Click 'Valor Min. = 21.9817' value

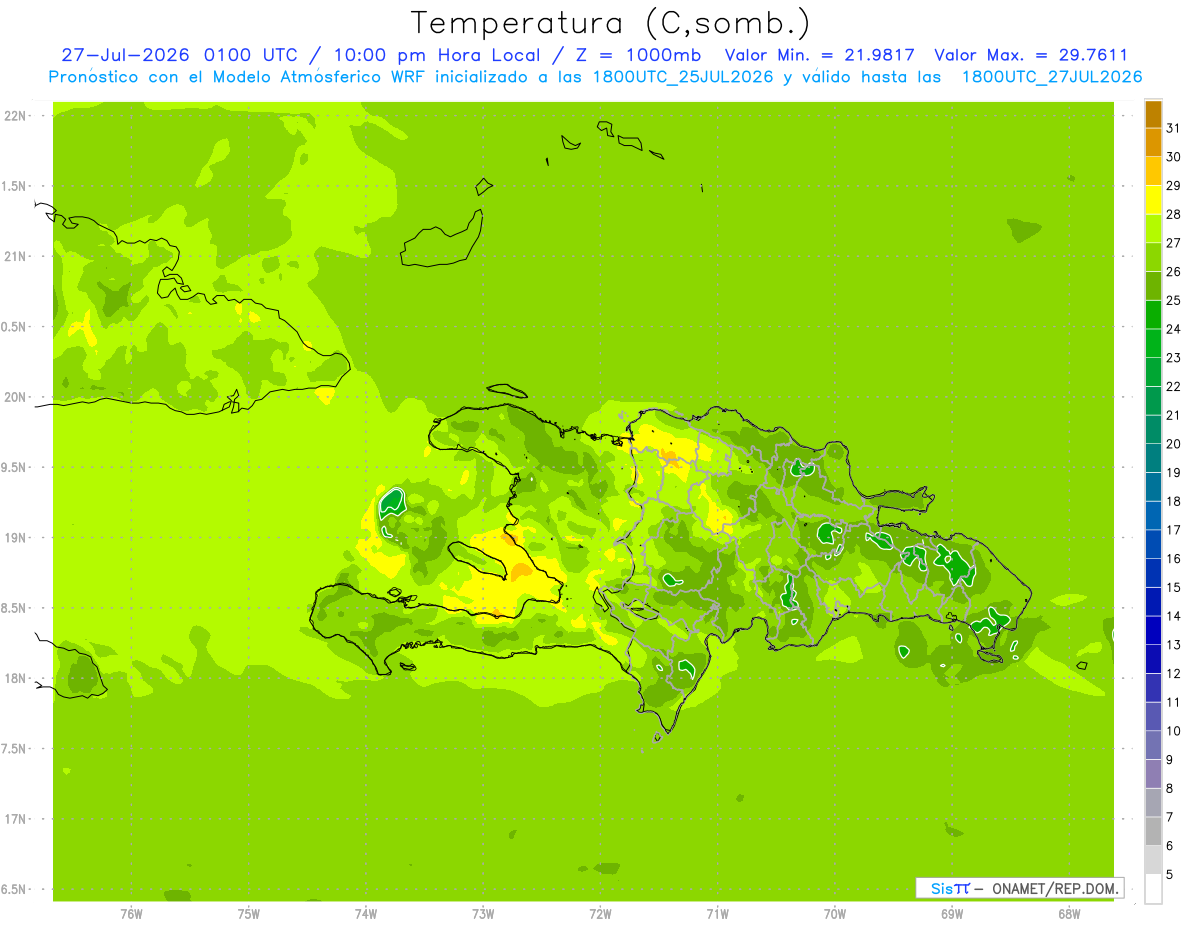point(819,55)
